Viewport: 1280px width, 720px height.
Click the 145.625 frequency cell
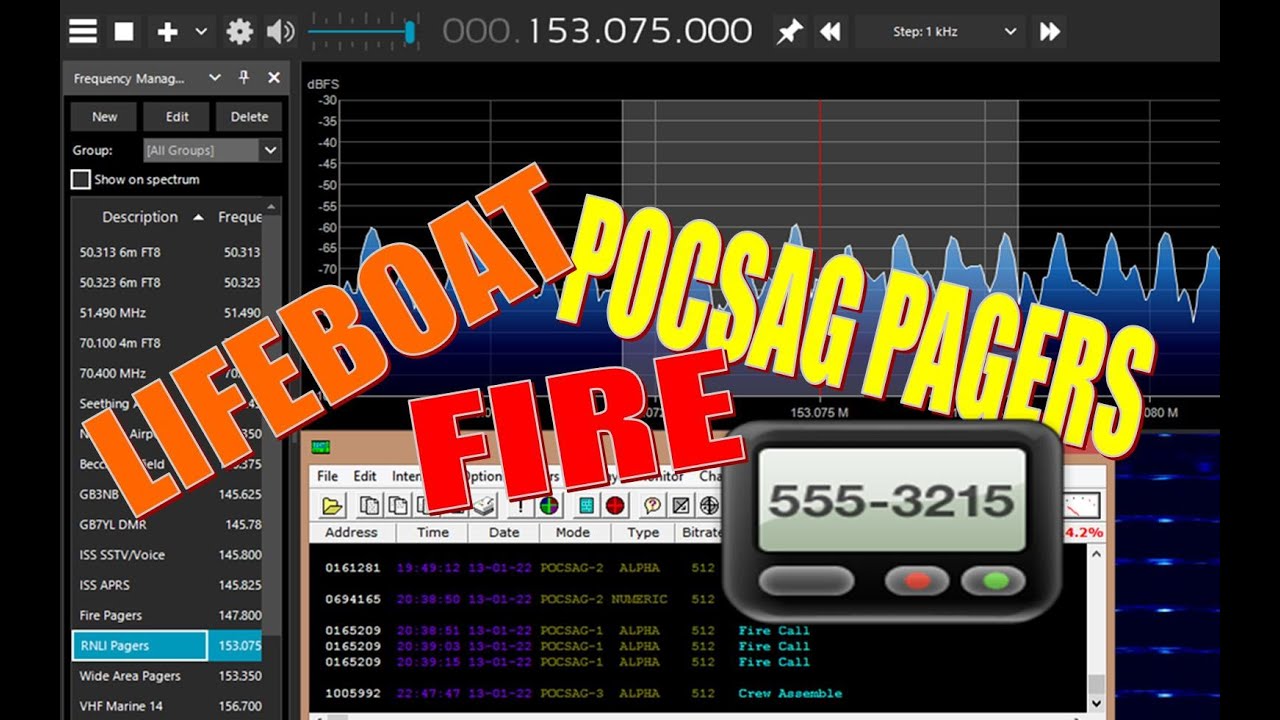tap(240, 494)
